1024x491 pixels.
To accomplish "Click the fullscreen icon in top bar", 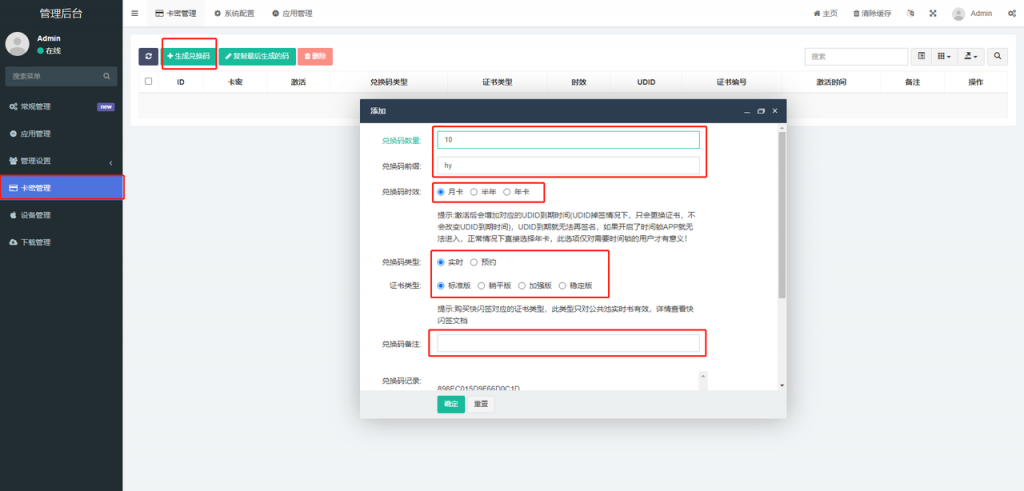I will click(933, 13).
